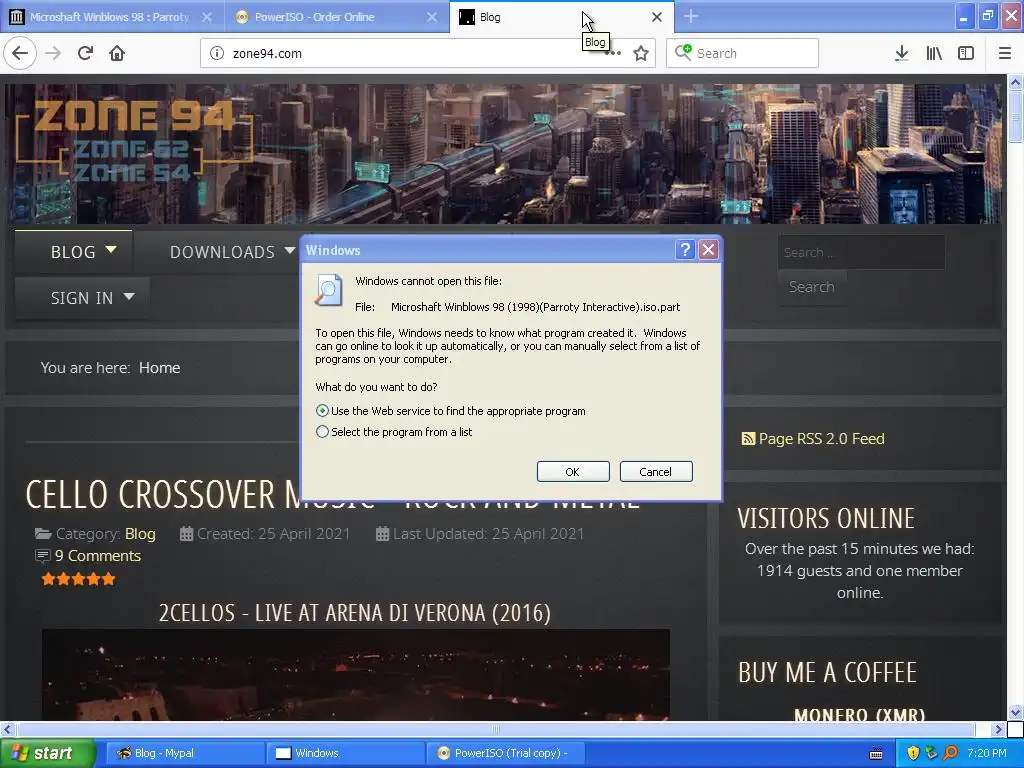Click the five star article rating

(x=78, y=579)
